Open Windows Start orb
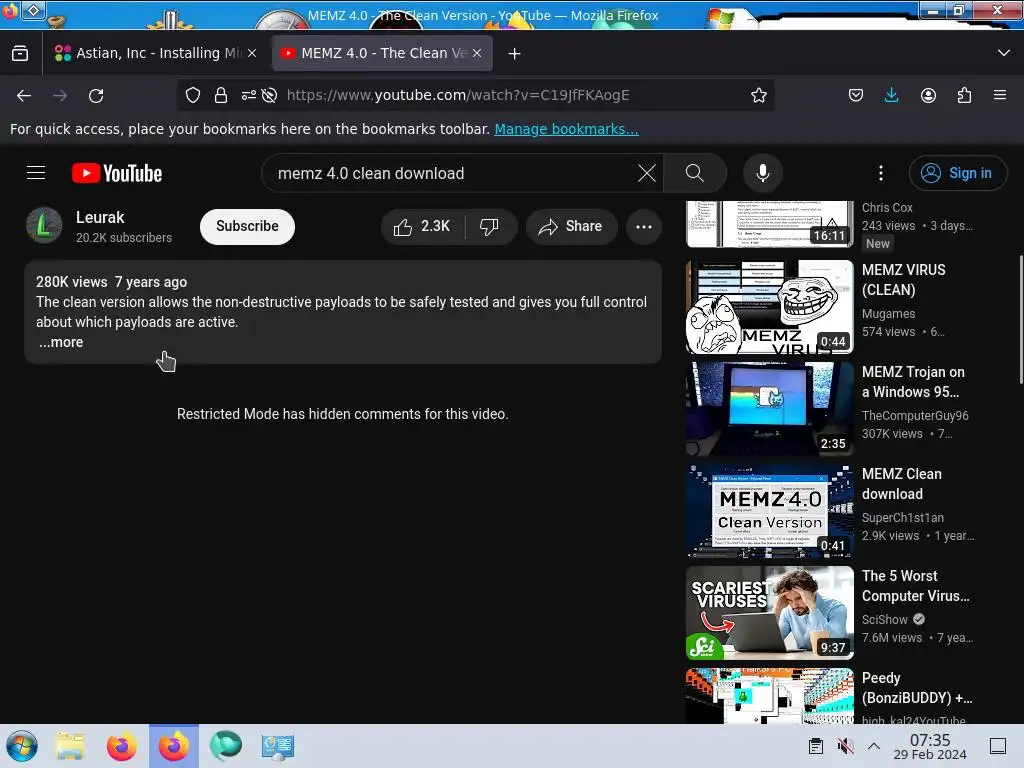Image resolution: width=1024 pixels, height=768 pixels. 22,746
